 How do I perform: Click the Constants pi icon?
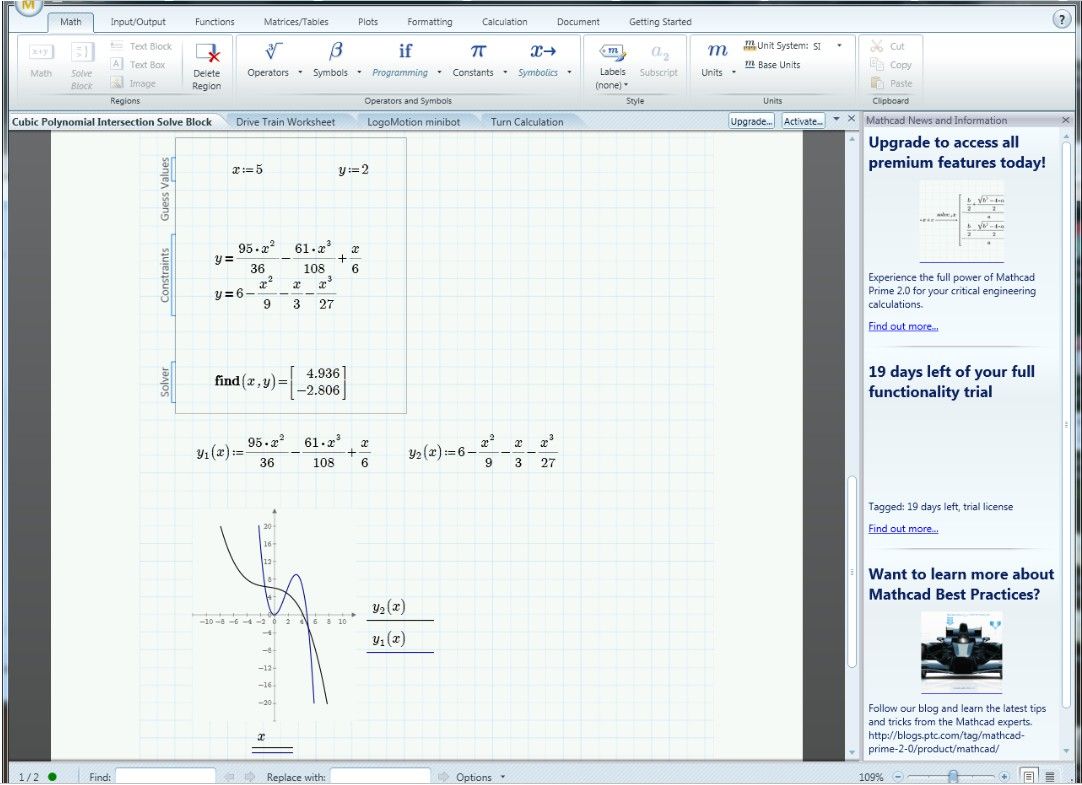[478, 51]
